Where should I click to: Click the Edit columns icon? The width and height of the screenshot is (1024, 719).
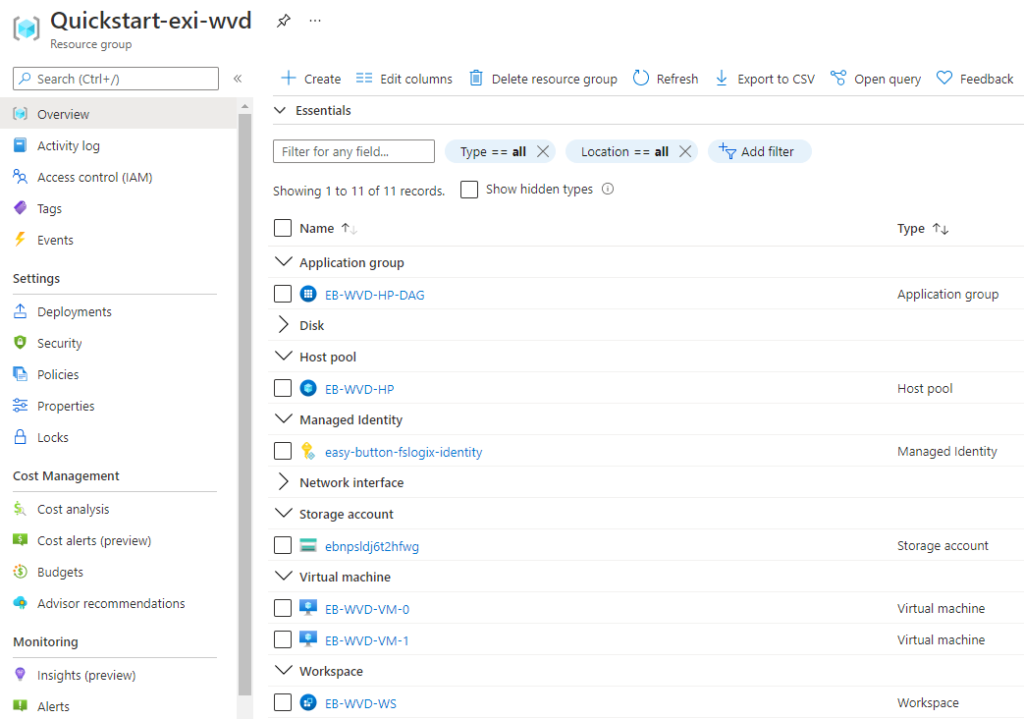point(364,78)
